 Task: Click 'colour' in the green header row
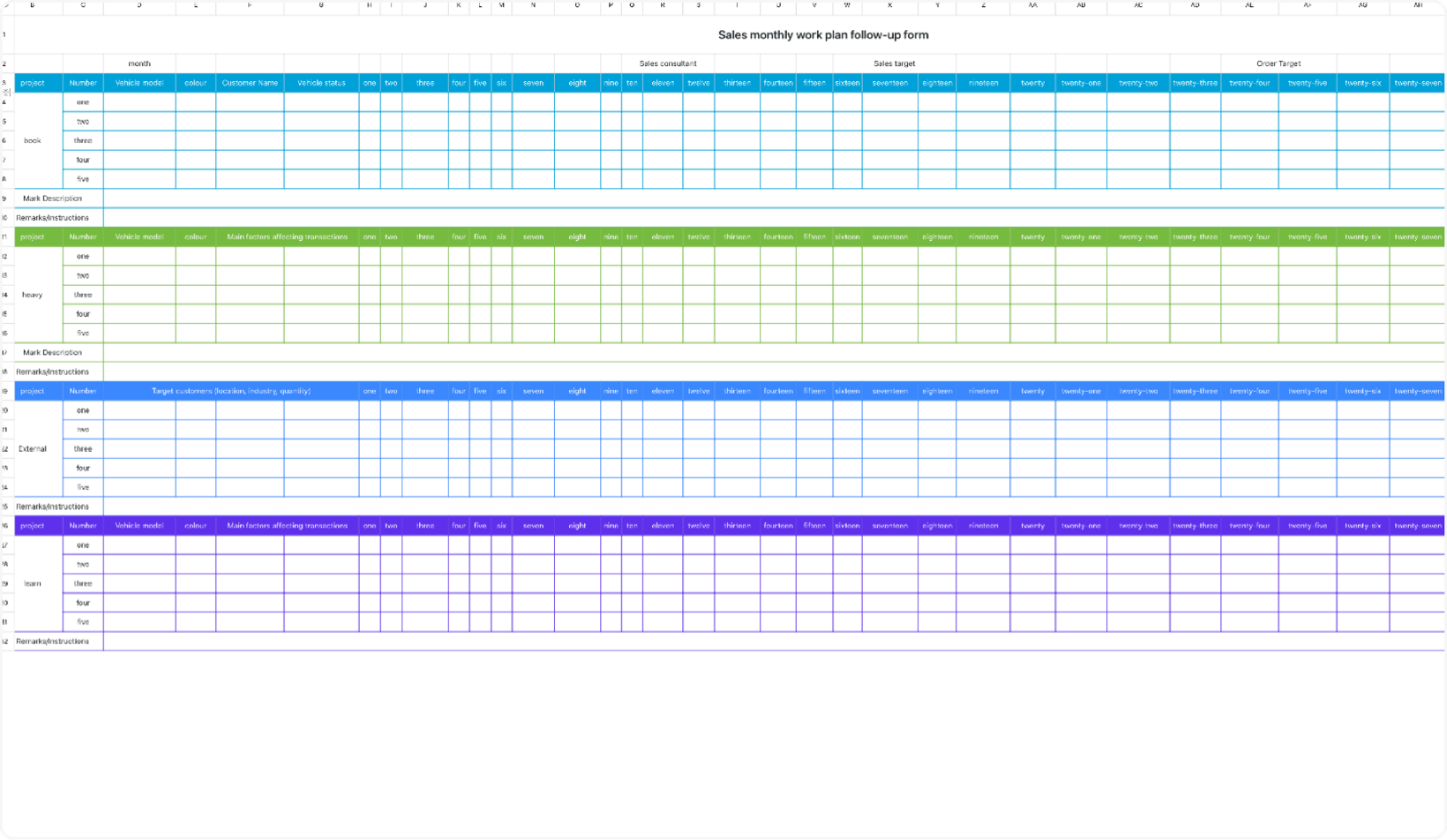point(196,236)
